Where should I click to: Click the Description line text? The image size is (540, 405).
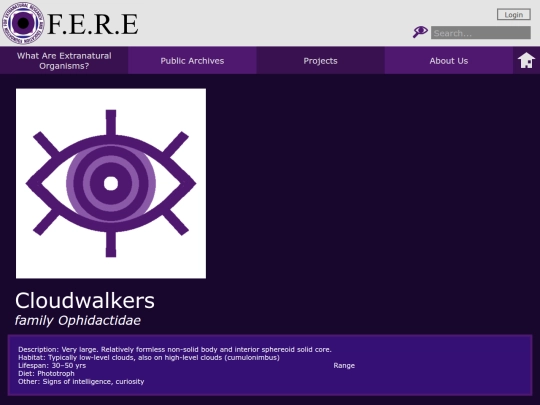click(x=175, y=350)
